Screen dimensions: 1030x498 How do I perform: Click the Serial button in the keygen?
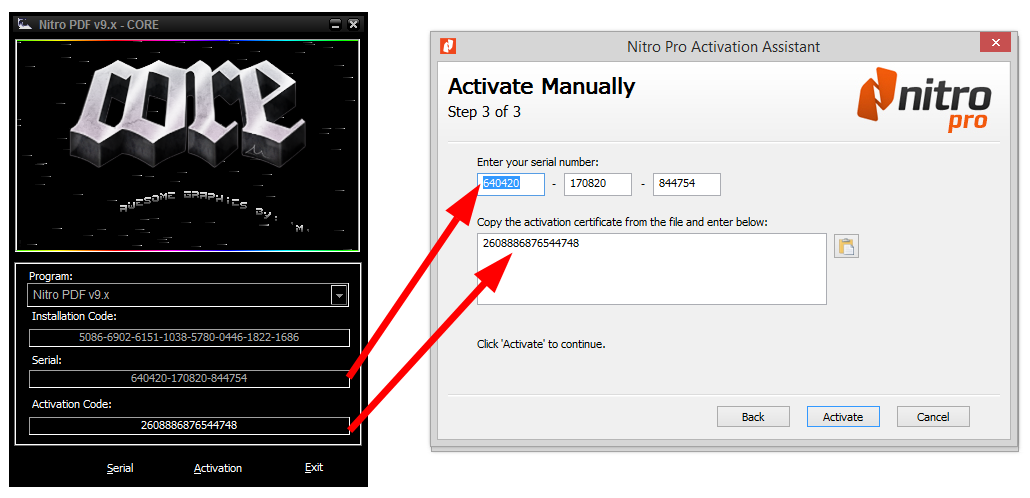click(120, 468)
